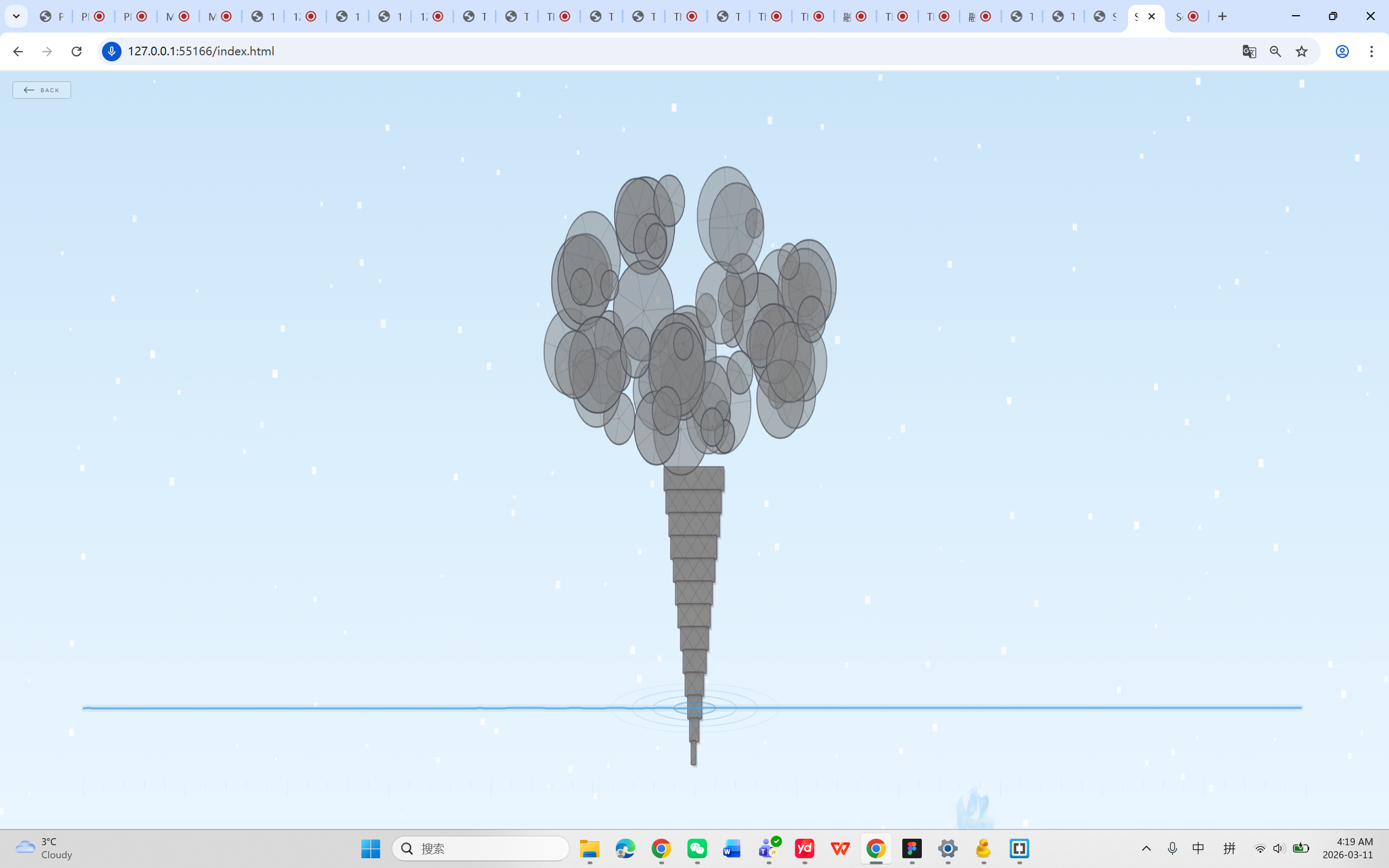Open the zoom level magnifier icon
Screen dimensions: 1389x868
point(1276,52)
